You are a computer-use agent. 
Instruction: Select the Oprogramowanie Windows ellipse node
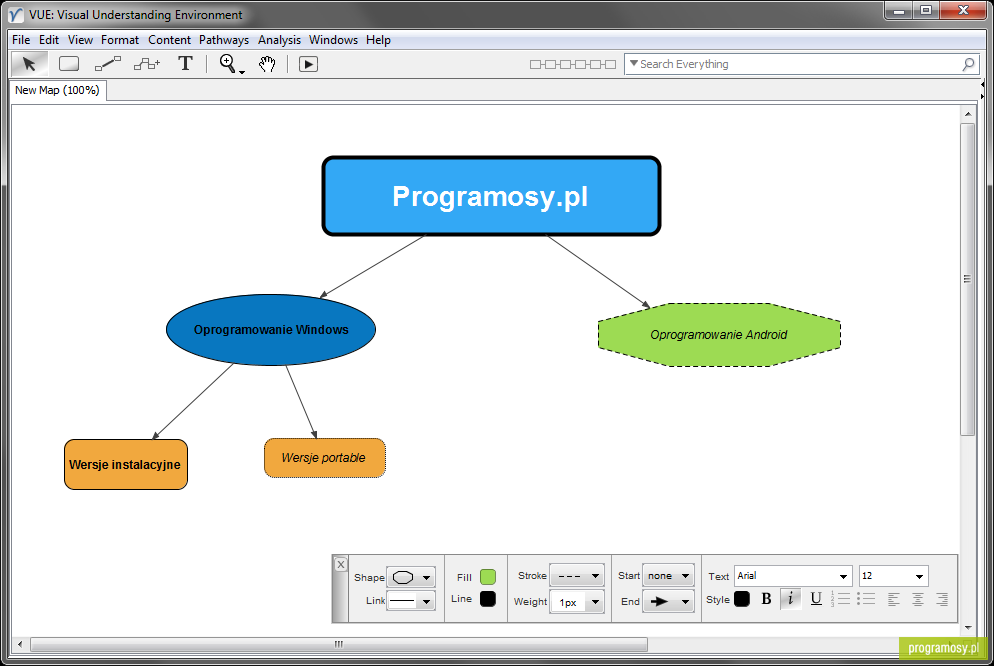[x=271, y=330]
